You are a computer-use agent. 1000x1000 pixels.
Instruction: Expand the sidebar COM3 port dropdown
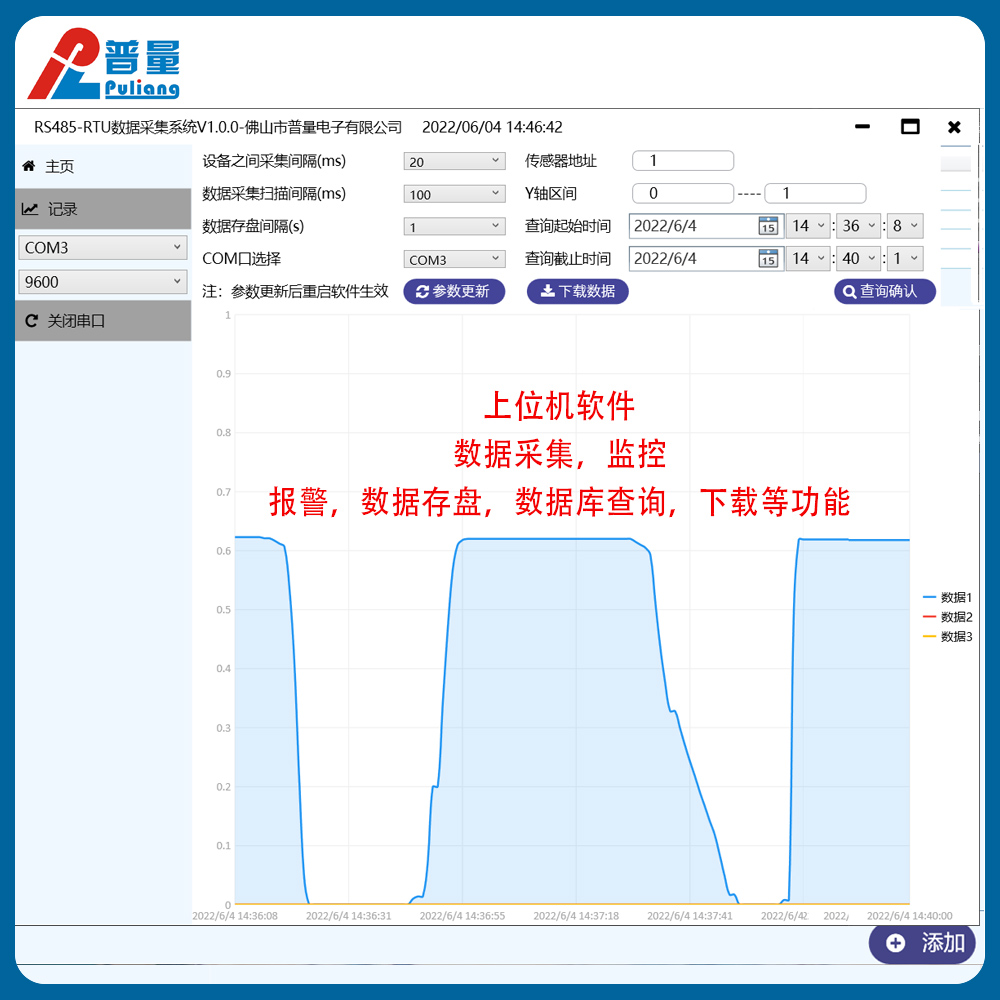click(x=103, y=247)
